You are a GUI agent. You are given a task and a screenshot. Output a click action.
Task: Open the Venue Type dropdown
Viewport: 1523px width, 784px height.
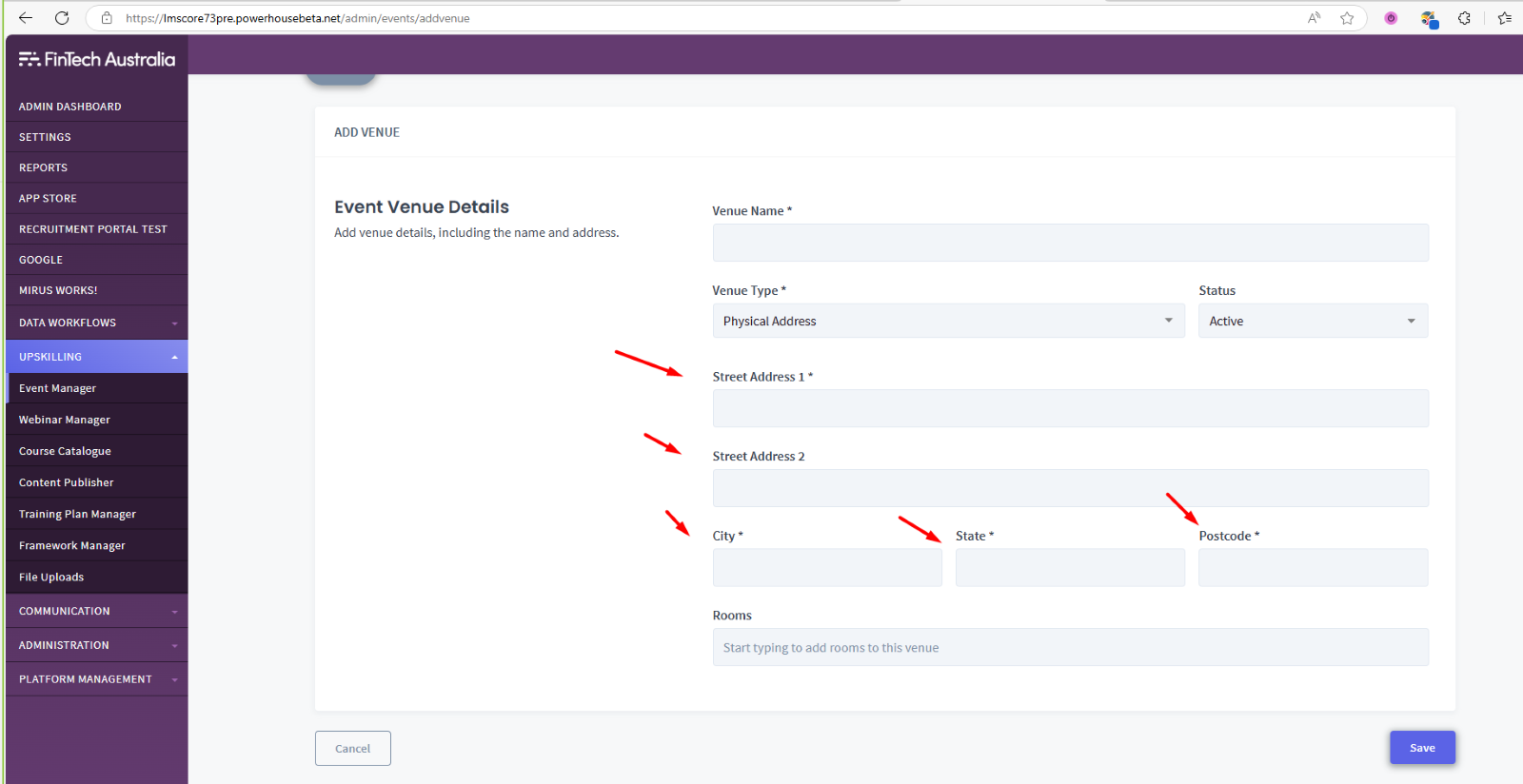(948, 321)
